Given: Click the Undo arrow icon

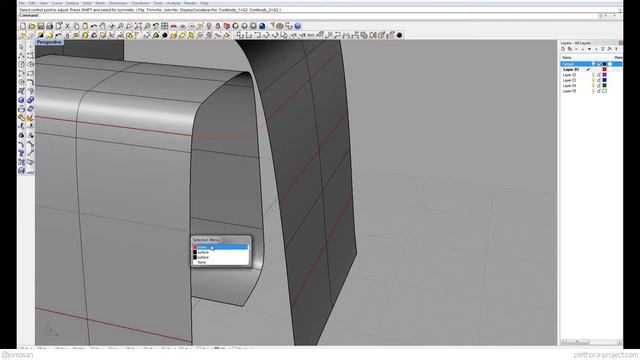Looking at the screenshot, I should click(94, 26).
